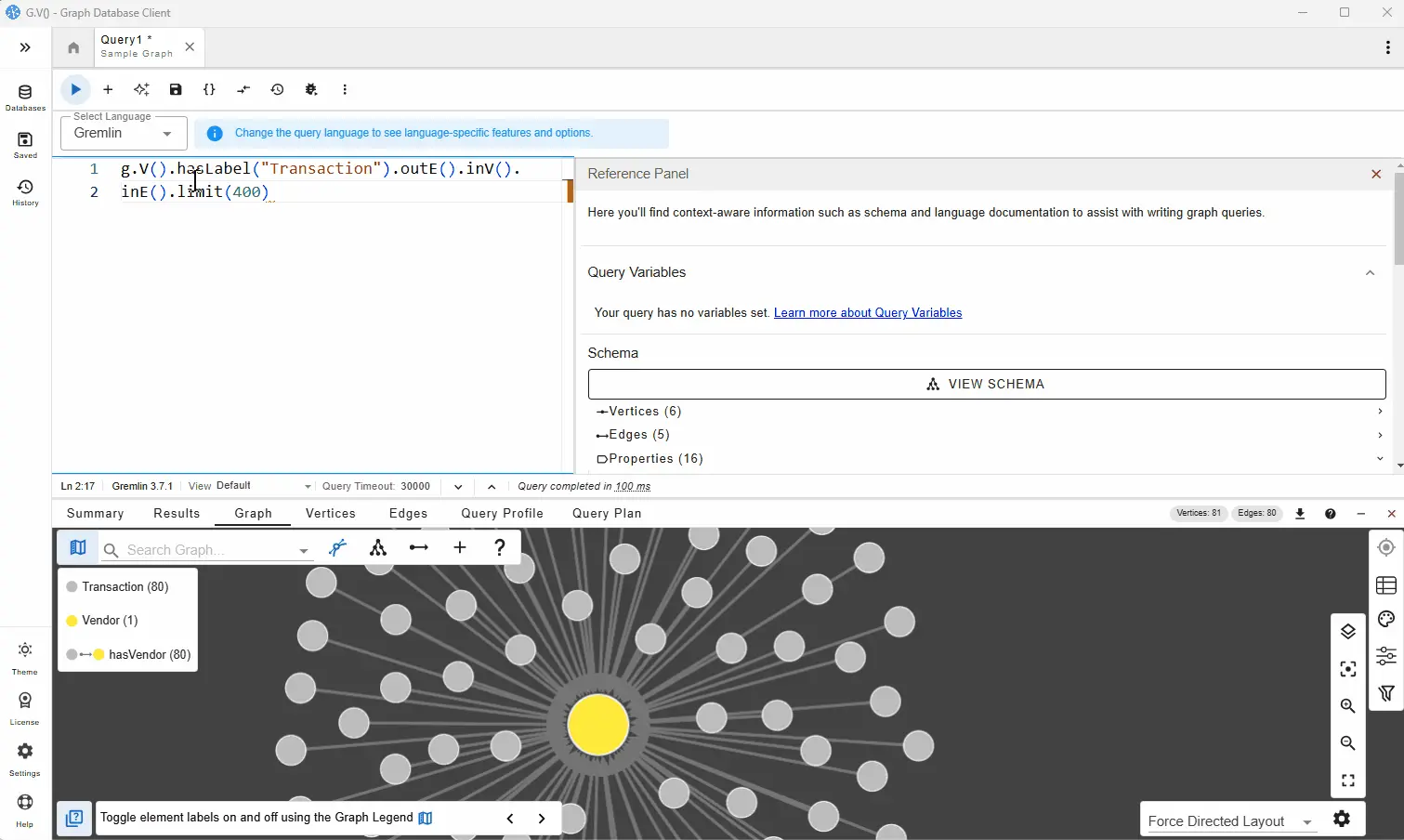1404x840 pixels.
Task: Expand the Vertices (6) schema section
Action: pos(1379,411)
